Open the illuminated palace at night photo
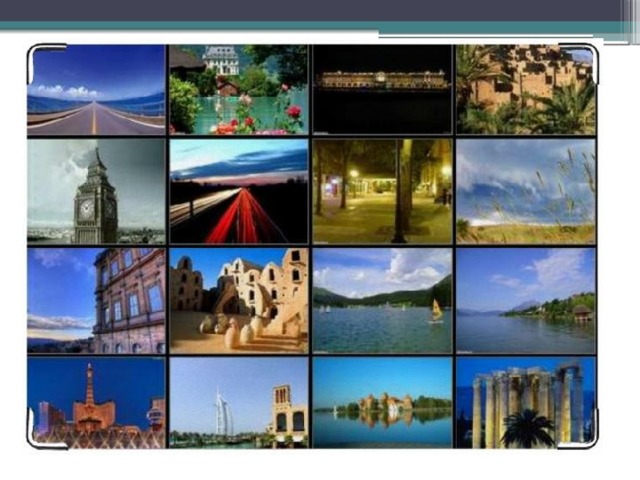Screen dimensions: 640x480 tap(382, 90)
